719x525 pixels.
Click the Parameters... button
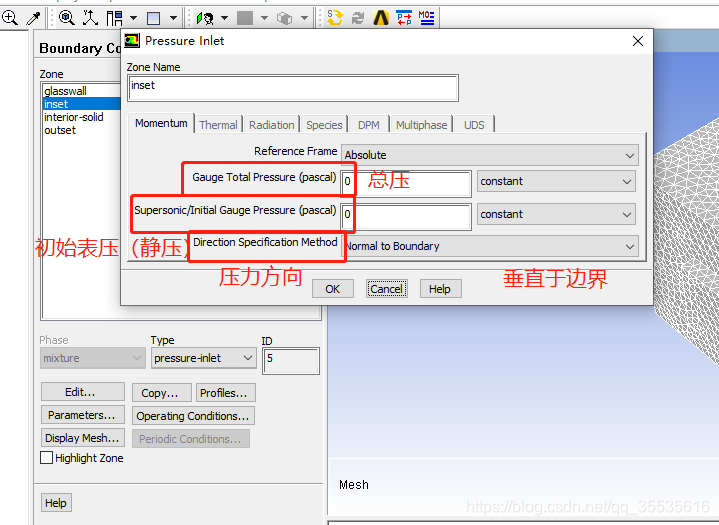(83, 415)
